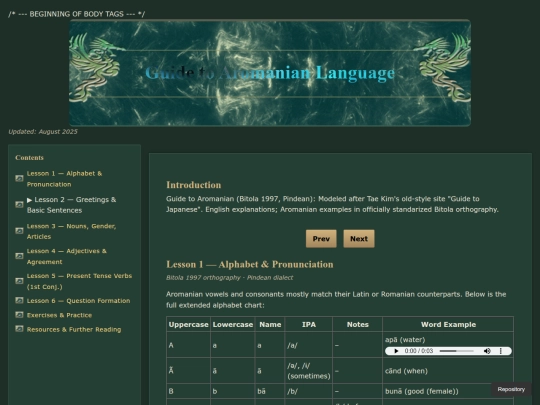
Task: Open Resources & Further Reading link
Action: click(74, 330)
